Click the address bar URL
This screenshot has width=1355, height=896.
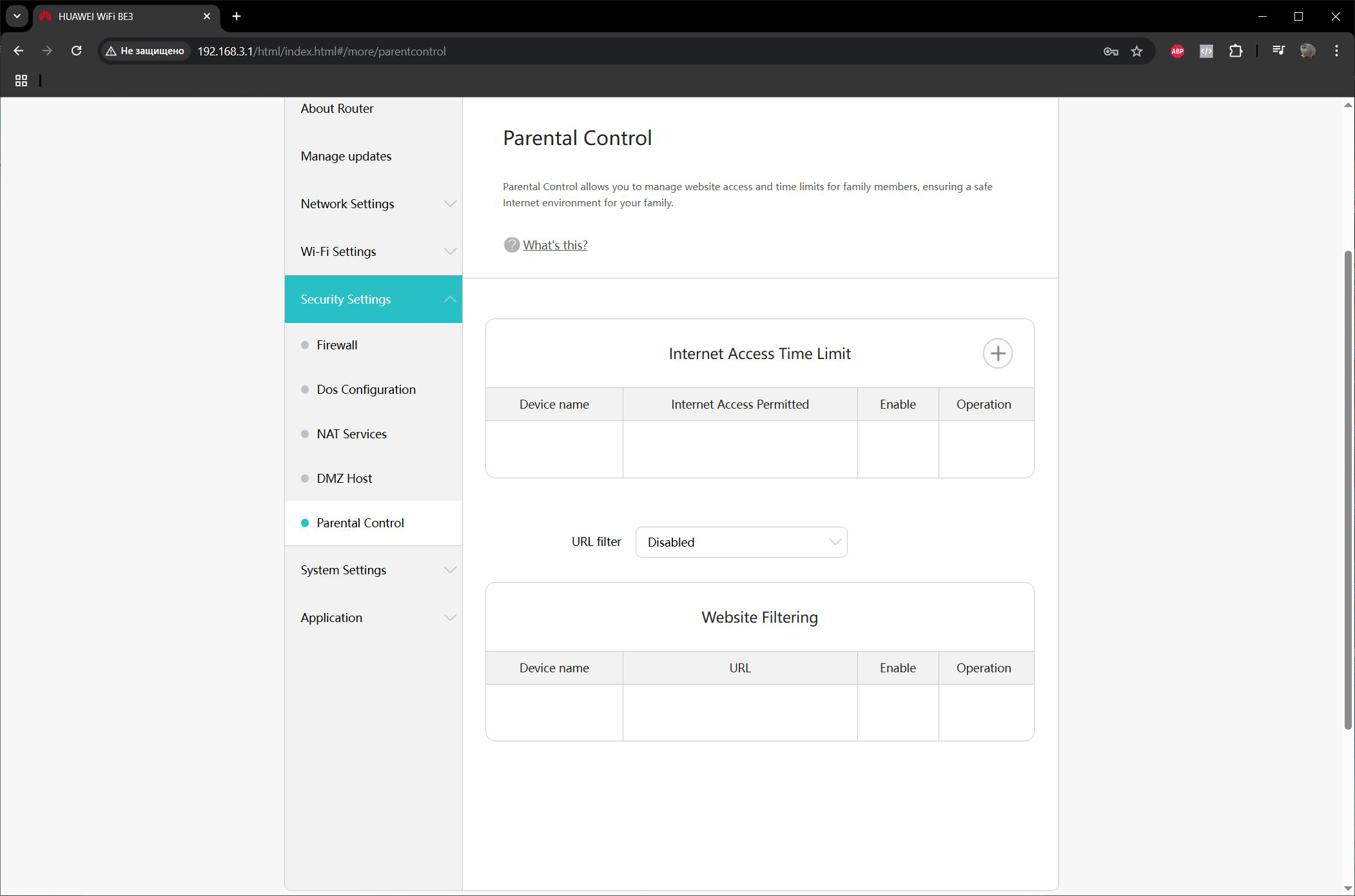click(321, 51)
